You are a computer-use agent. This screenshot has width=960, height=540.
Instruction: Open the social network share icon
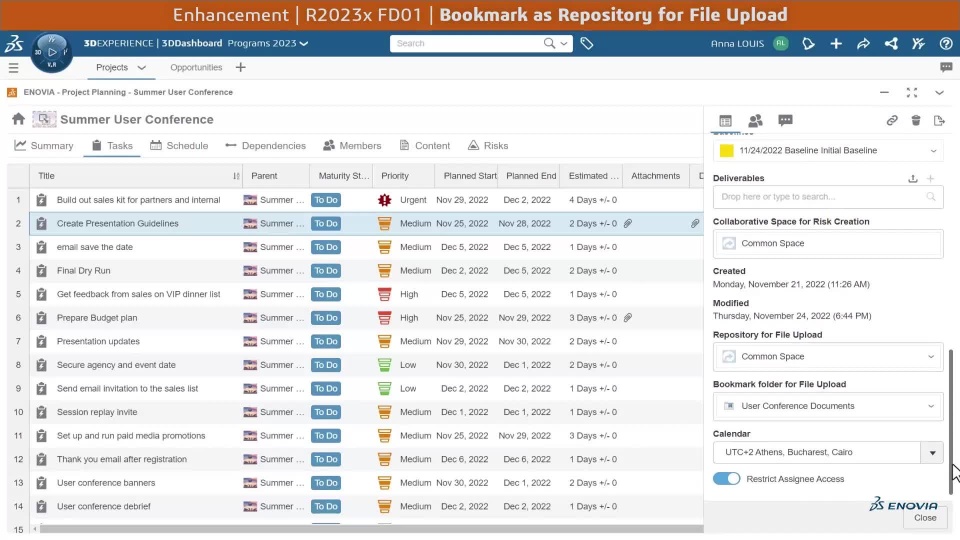pyautogui.click(x=891, y=43)
